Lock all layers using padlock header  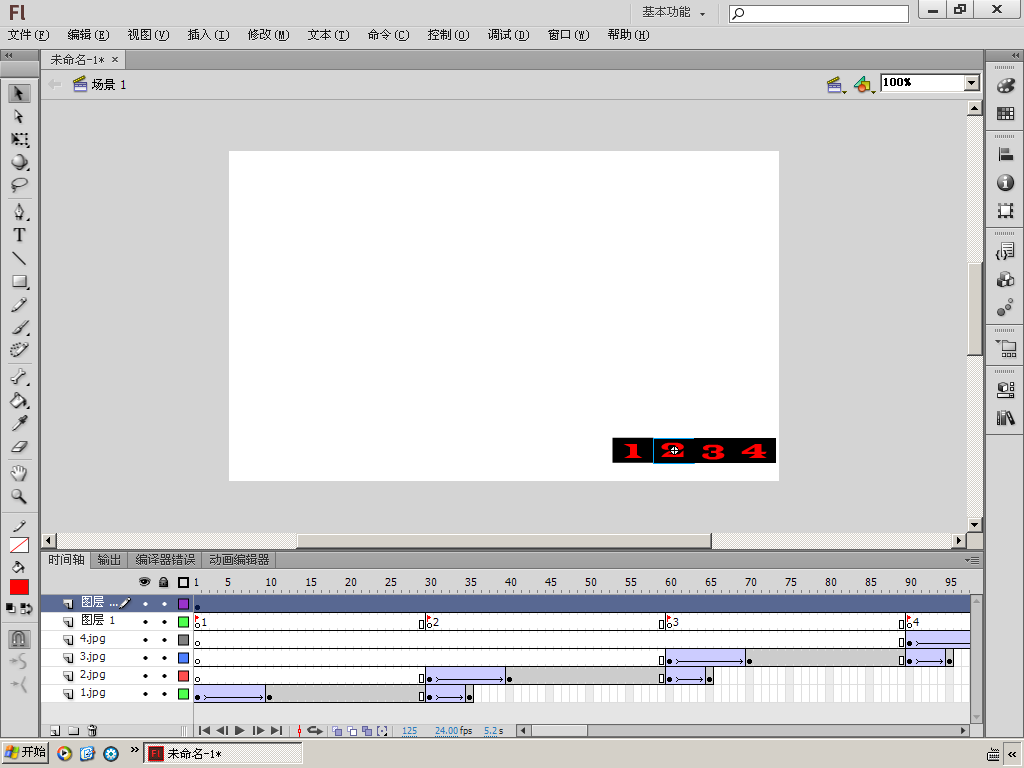tap(164, 582)
